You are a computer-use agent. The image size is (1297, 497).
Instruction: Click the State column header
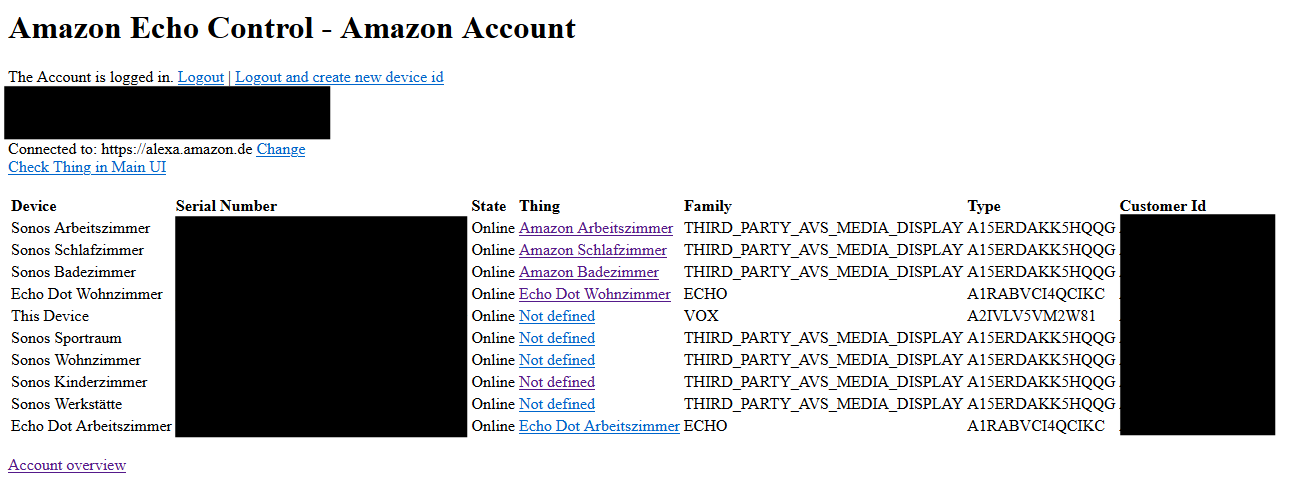click(489, 206)
